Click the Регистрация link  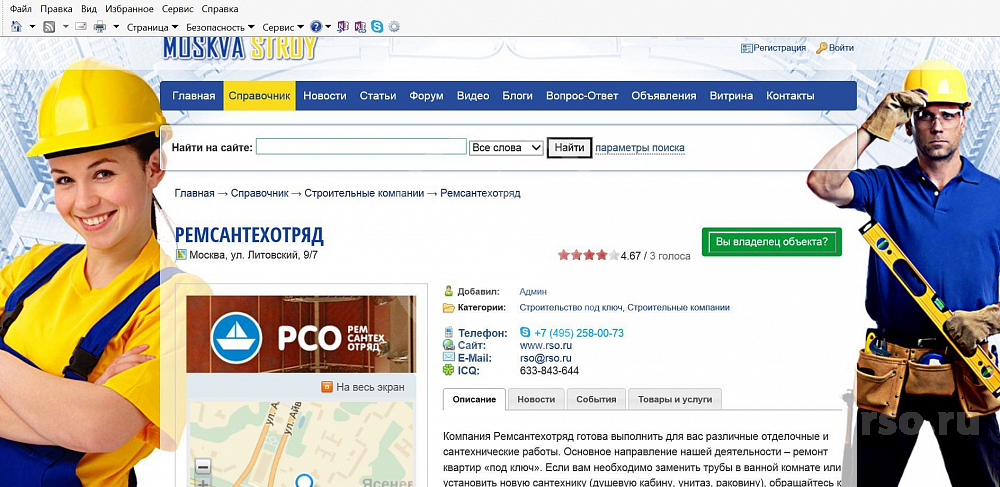pyautogui.click(x=779, y=48)
